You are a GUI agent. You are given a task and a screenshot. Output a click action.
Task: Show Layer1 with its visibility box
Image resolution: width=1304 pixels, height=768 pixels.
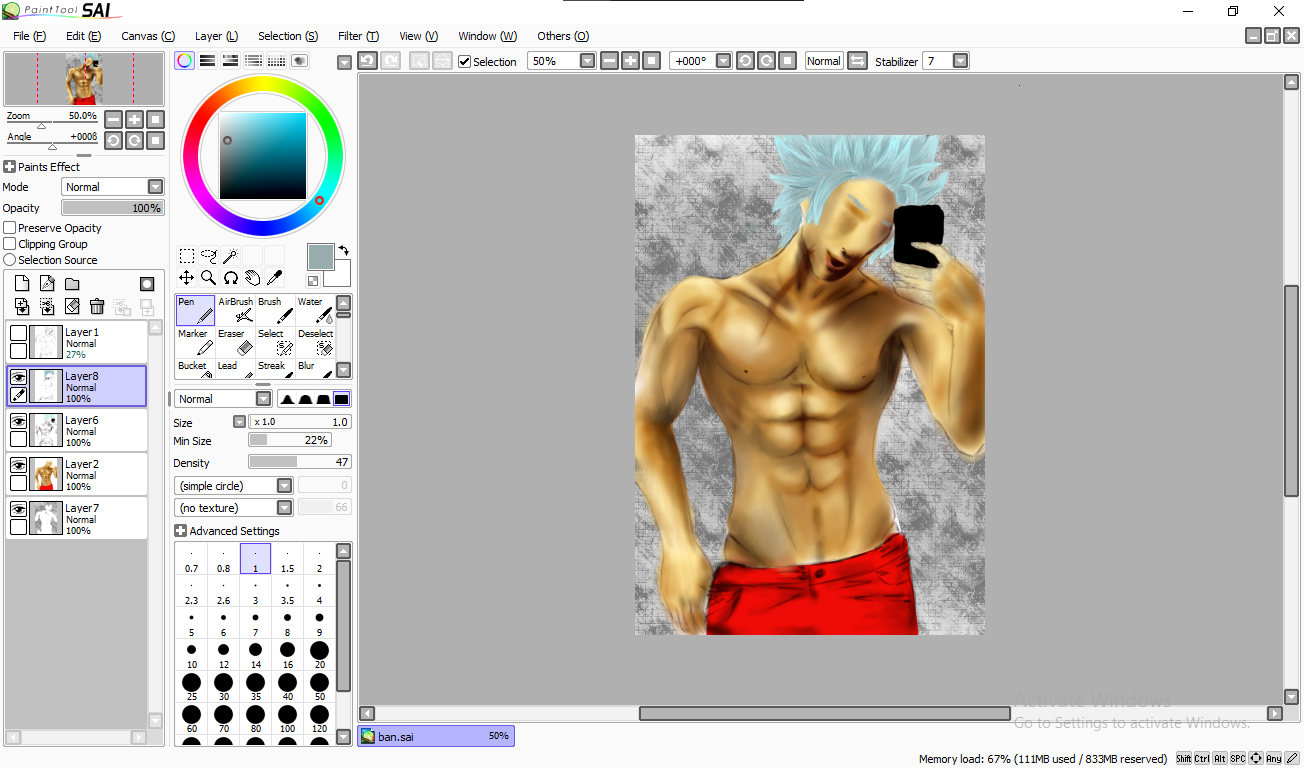click(18, 333)
